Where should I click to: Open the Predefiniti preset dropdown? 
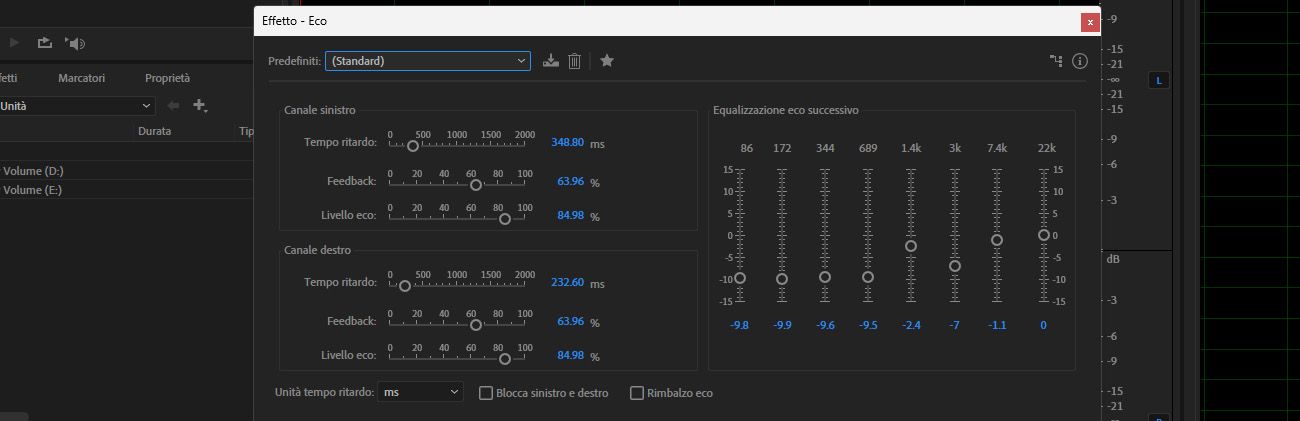(427, 61)
